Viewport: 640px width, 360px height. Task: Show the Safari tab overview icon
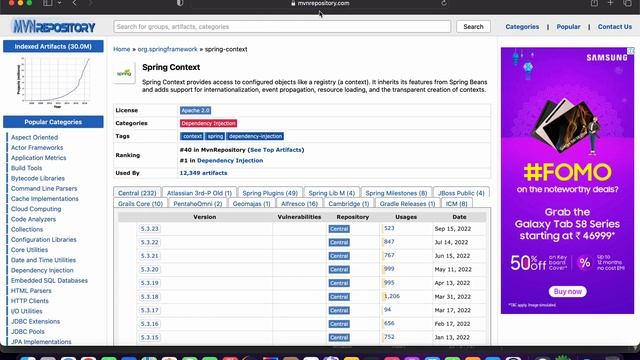click(627, 3)
